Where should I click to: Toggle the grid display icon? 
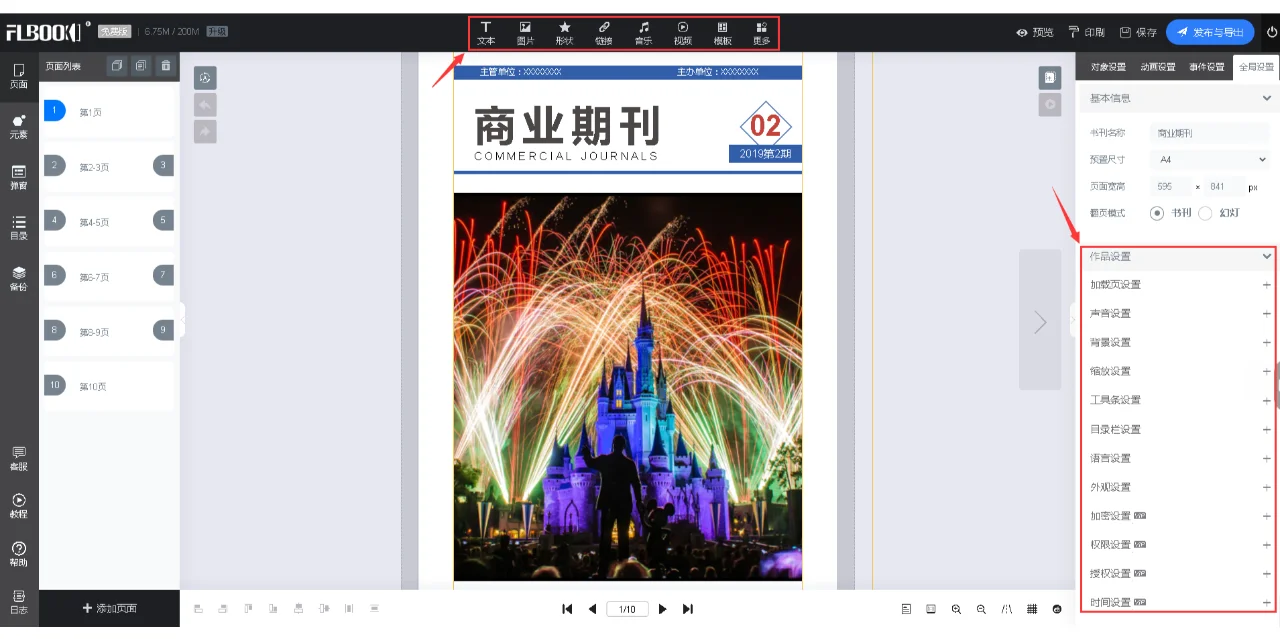(x=1032, y=609)
